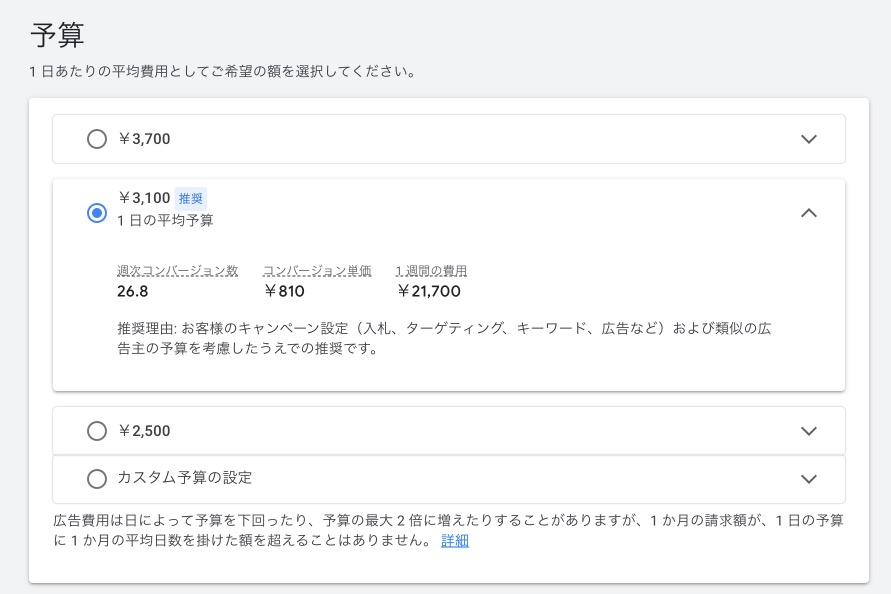Click the コンバージョン単価 metric label
The height and width of the screenshot is (594, 891).
click(317, 270)
